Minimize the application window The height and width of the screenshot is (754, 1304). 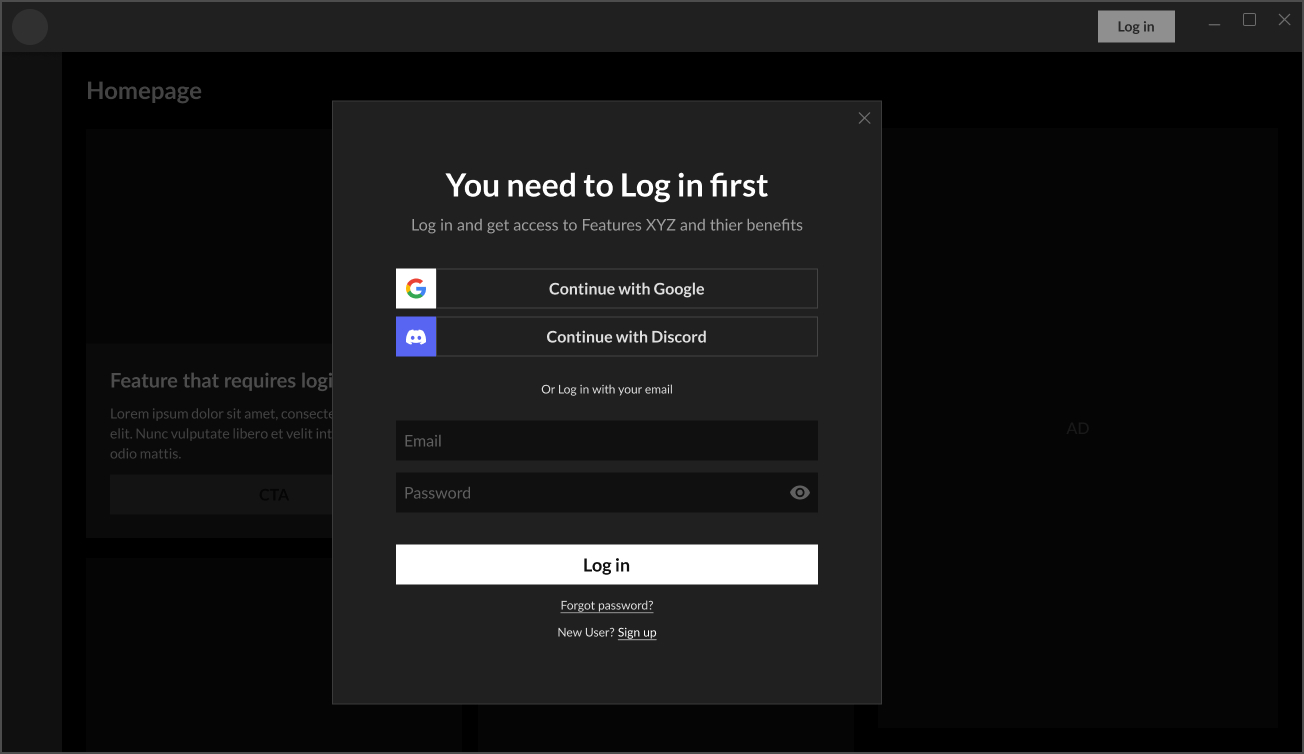click(x=1214, y=20)
